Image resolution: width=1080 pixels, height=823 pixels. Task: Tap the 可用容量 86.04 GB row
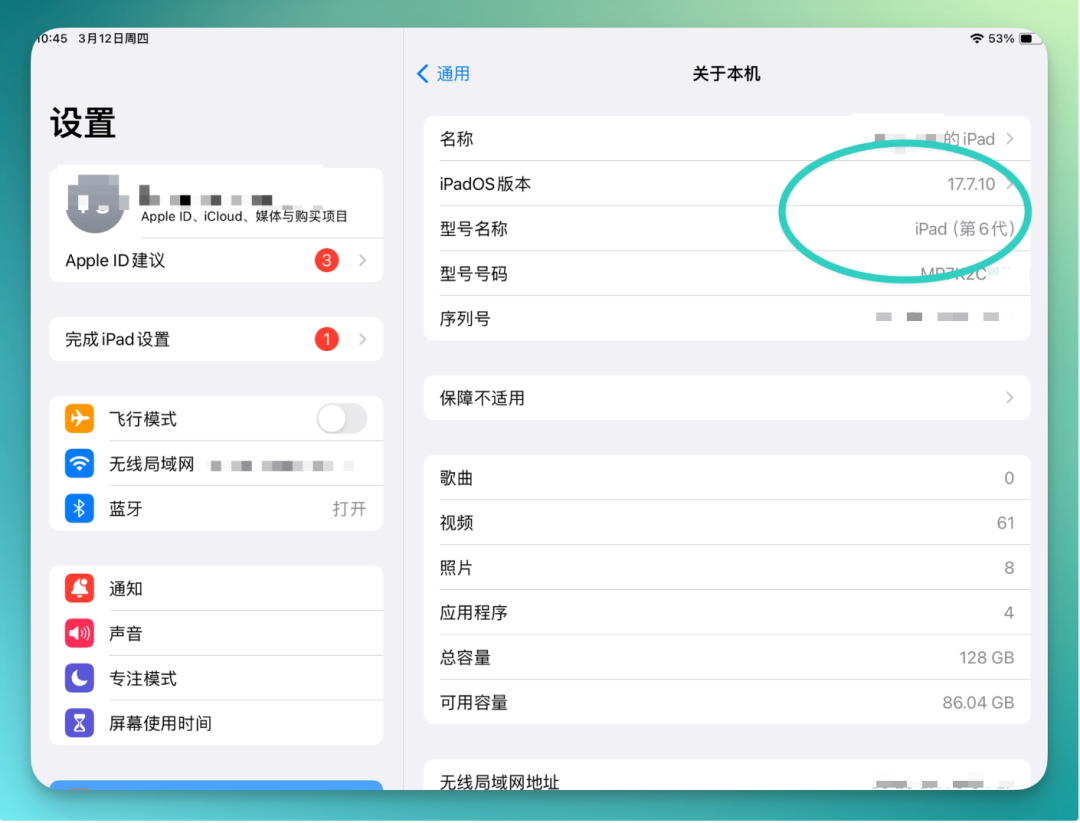727,702
